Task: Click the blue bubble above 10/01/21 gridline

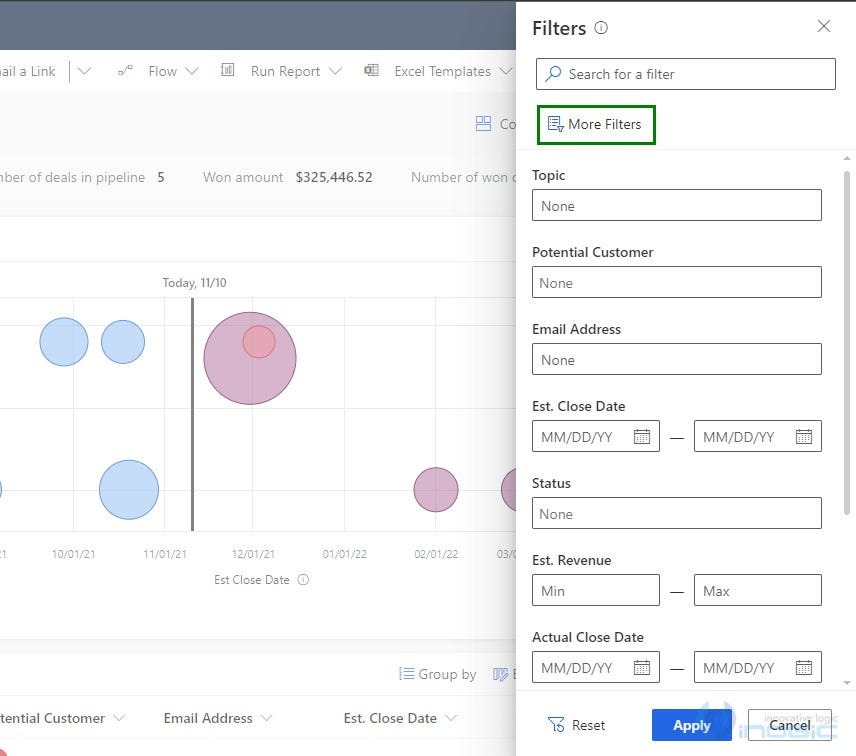Action: (64, 342)
